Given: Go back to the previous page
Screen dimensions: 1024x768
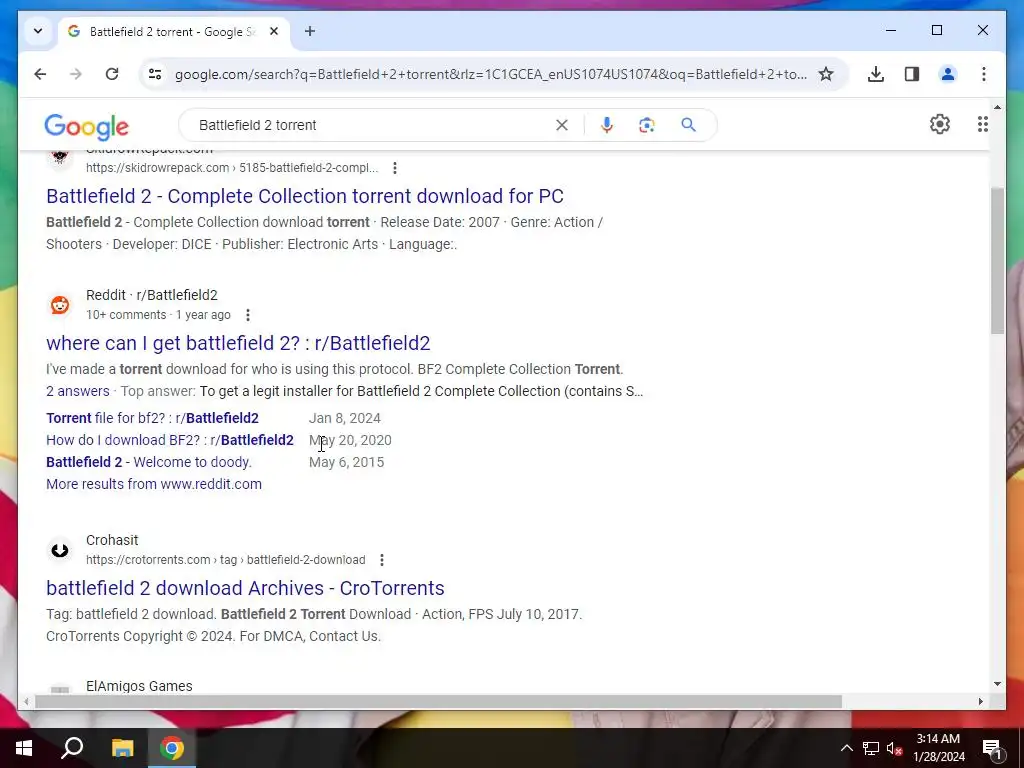Looking at the screenshot, I should coord(40,74).
